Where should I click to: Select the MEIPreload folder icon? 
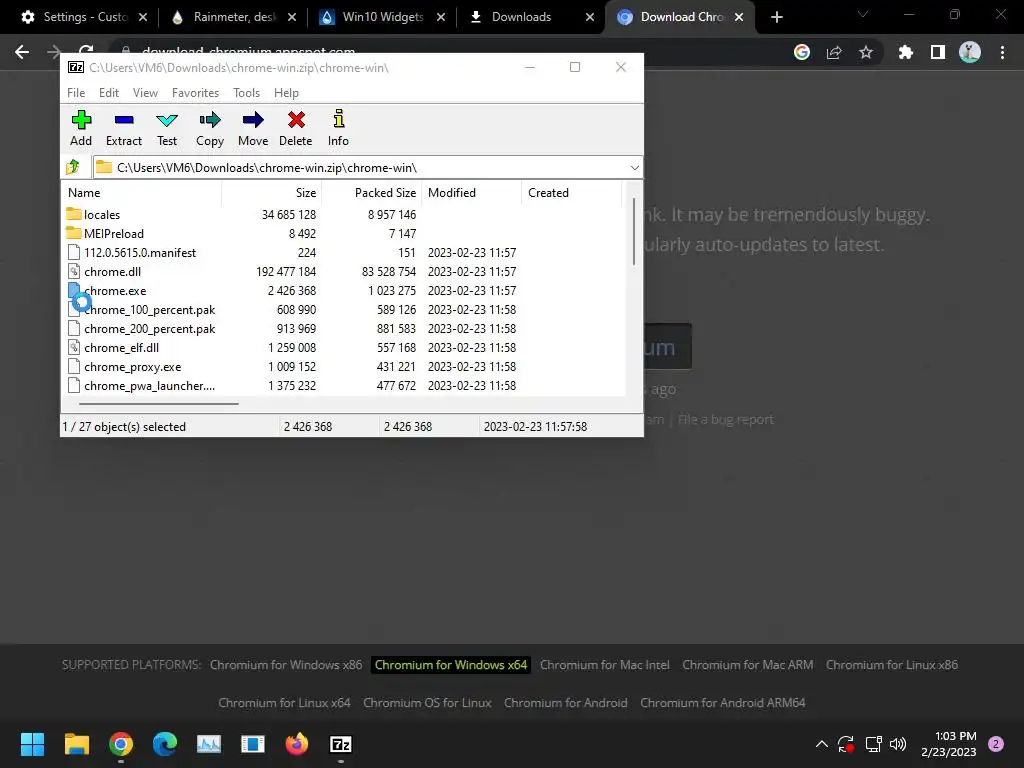pos(74,233)
